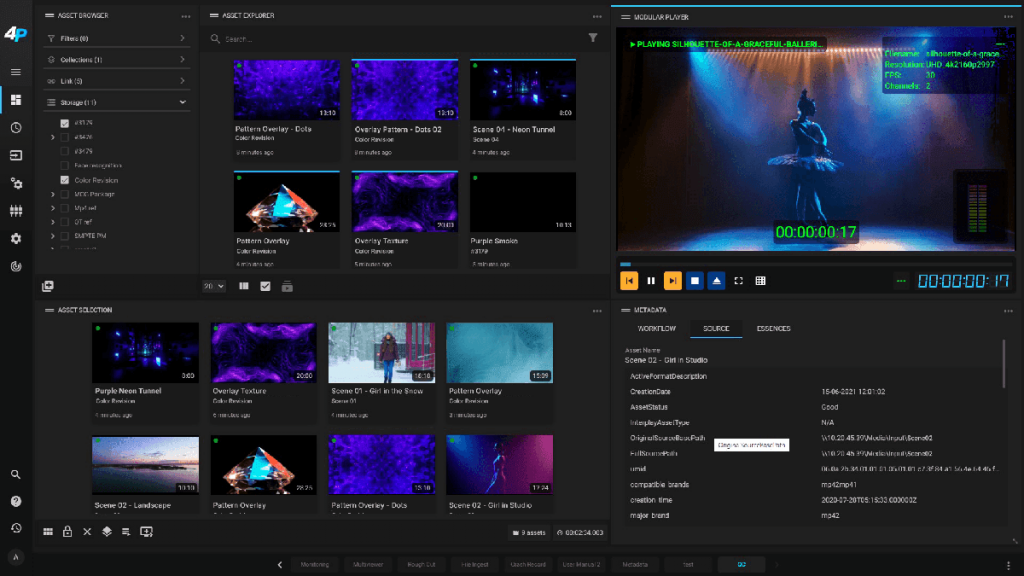Open the page size dropdown showing 20
Image resolution: width=1024 pixels, height=576 pixels.
pyautogui.click(x=213, y=286)
